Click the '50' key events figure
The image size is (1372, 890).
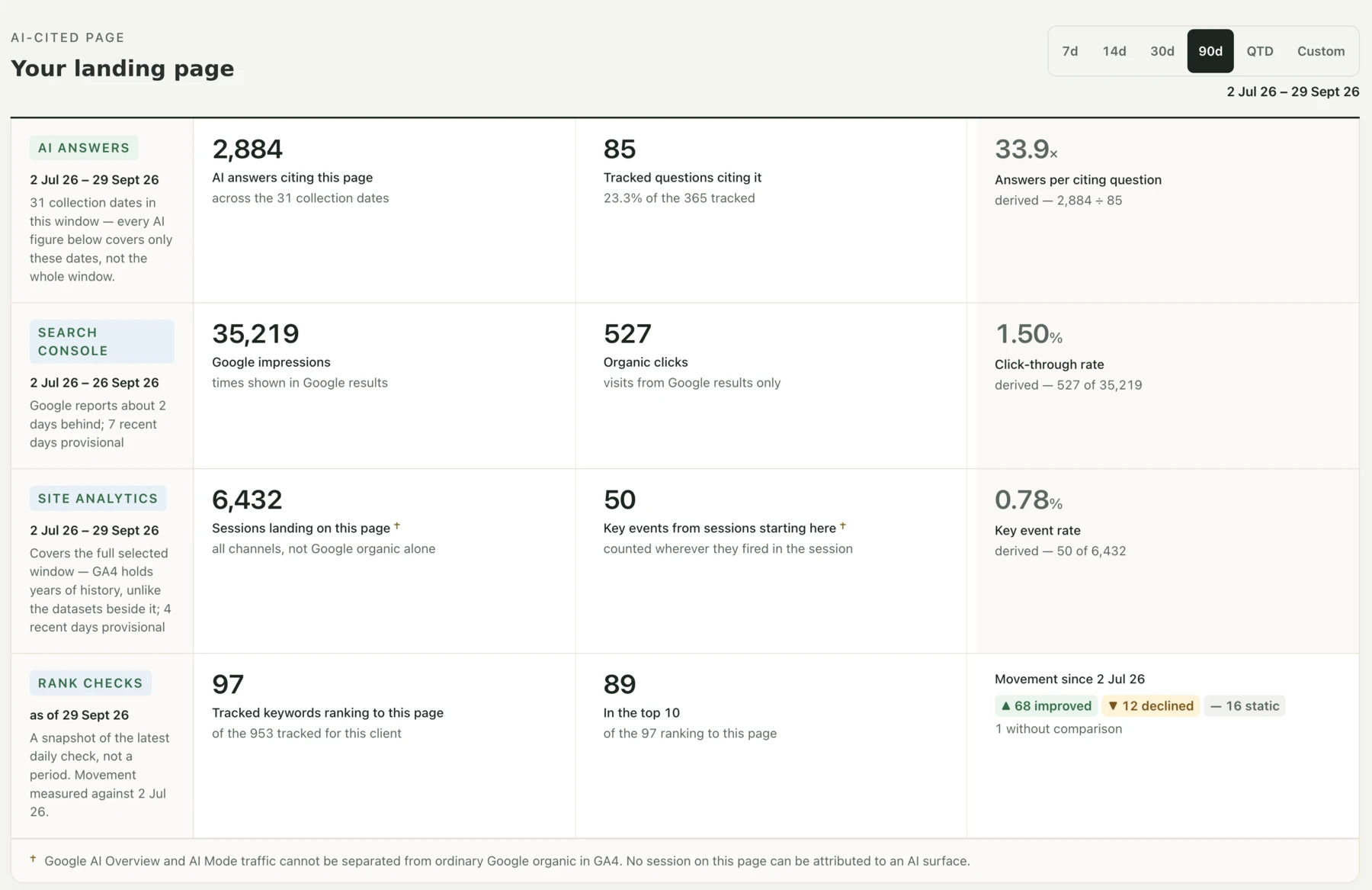click(x=619, y=500)
